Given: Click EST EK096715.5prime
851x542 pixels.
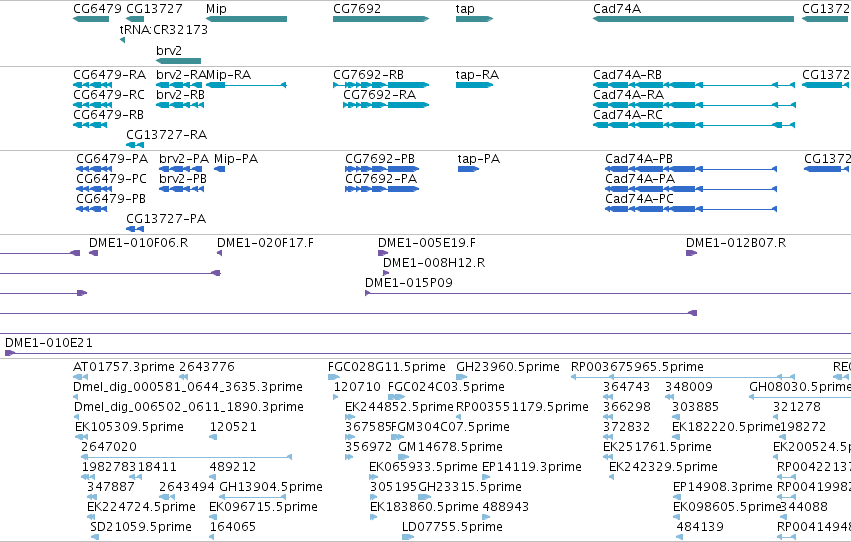Looking at the screenshot, I should coord(212,517).
